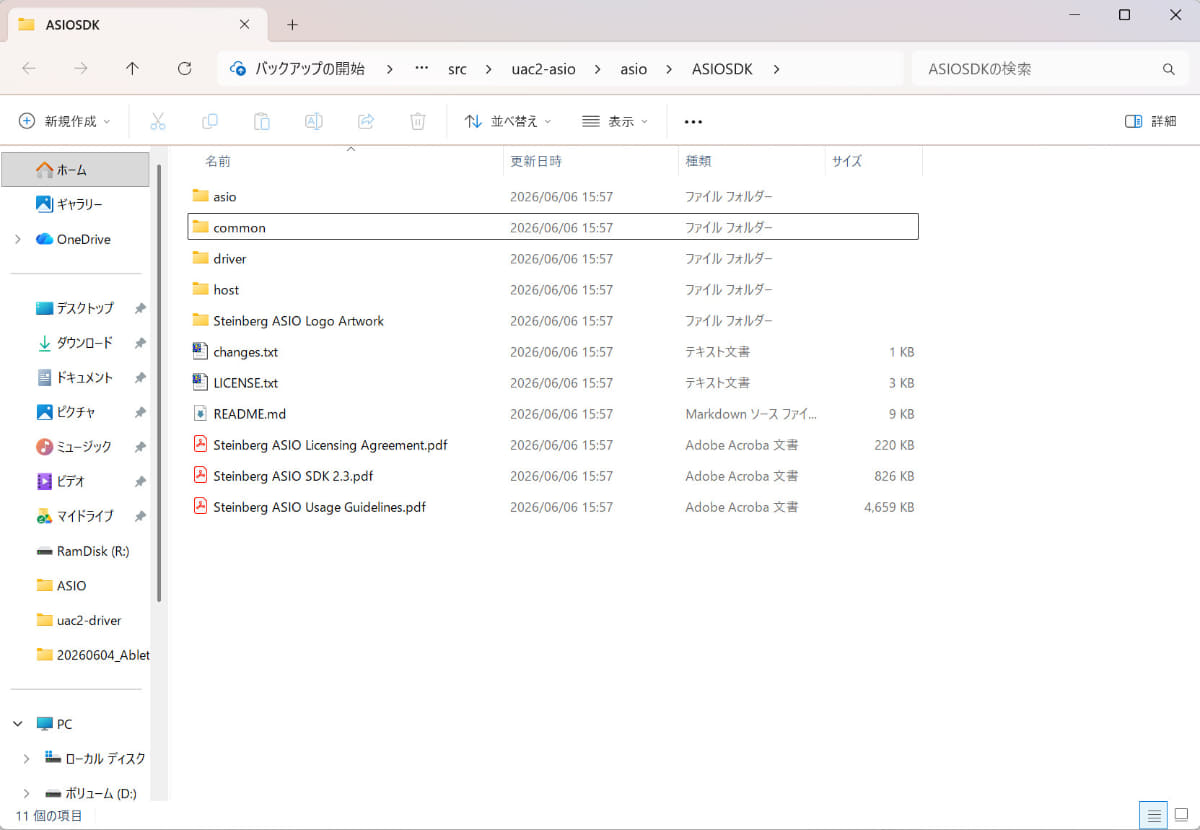Sort by Type column header
This screenshot has height=830, width=1200.
(698, 161)
